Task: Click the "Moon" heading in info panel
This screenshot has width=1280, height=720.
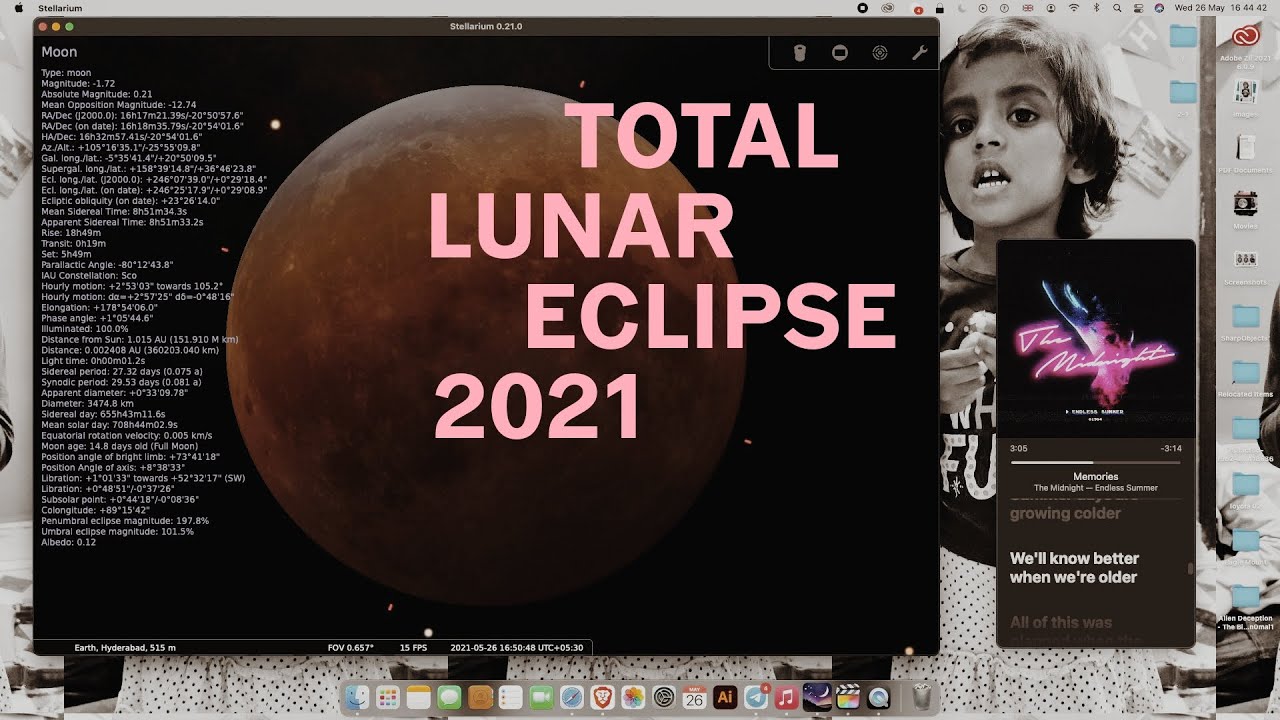Action: (59, 52)
